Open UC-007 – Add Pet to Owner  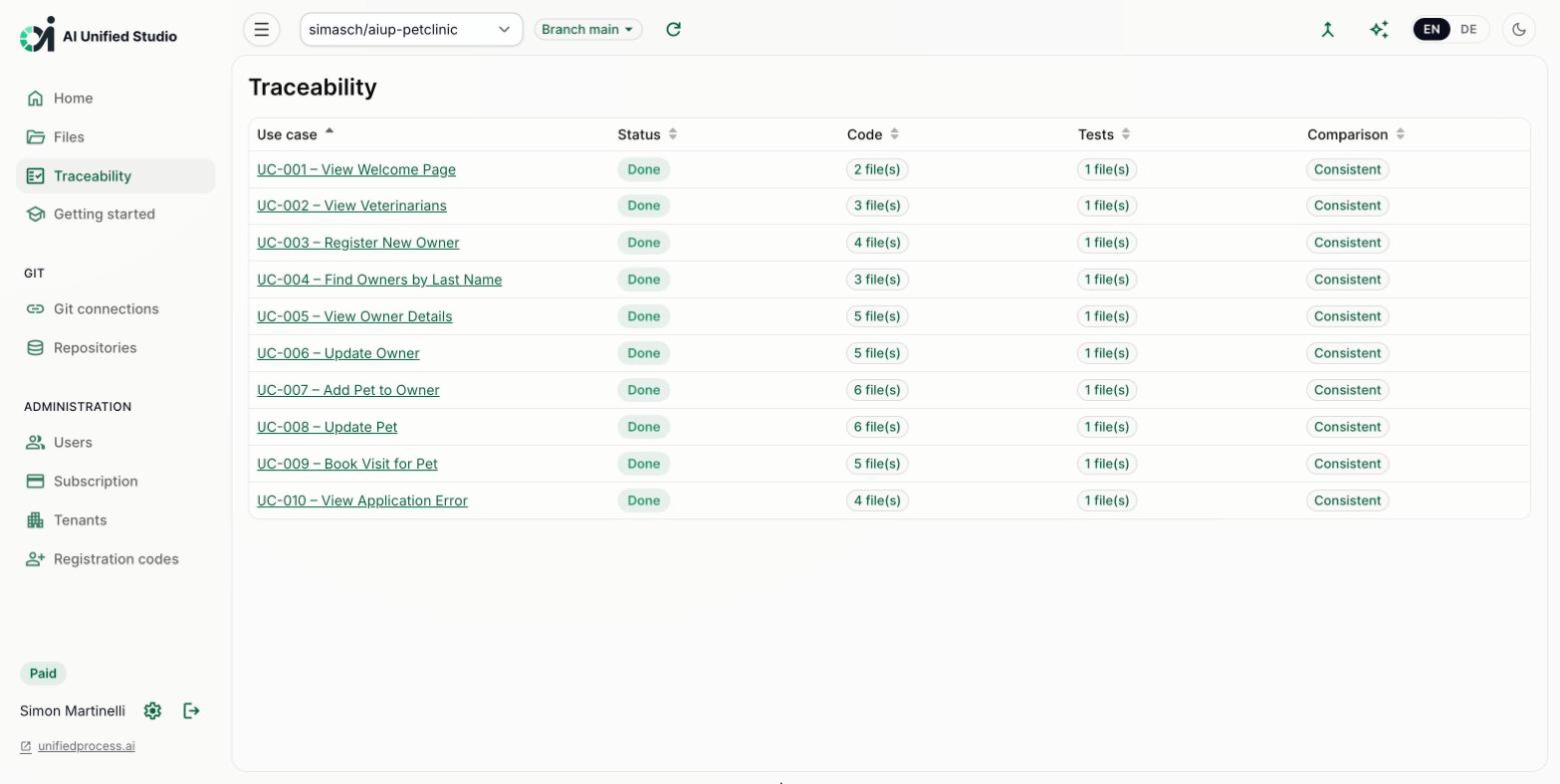(348, 390)
